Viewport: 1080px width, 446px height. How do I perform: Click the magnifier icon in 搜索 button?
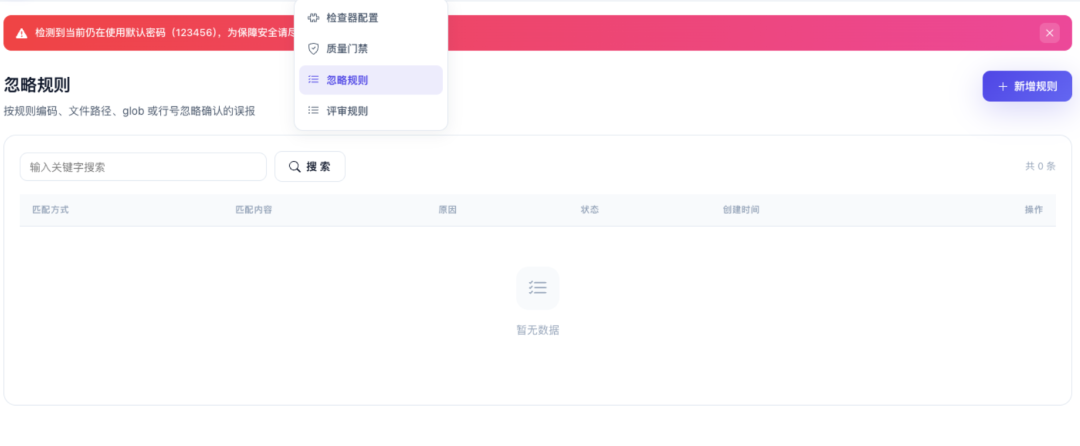[x=294, y=167]
